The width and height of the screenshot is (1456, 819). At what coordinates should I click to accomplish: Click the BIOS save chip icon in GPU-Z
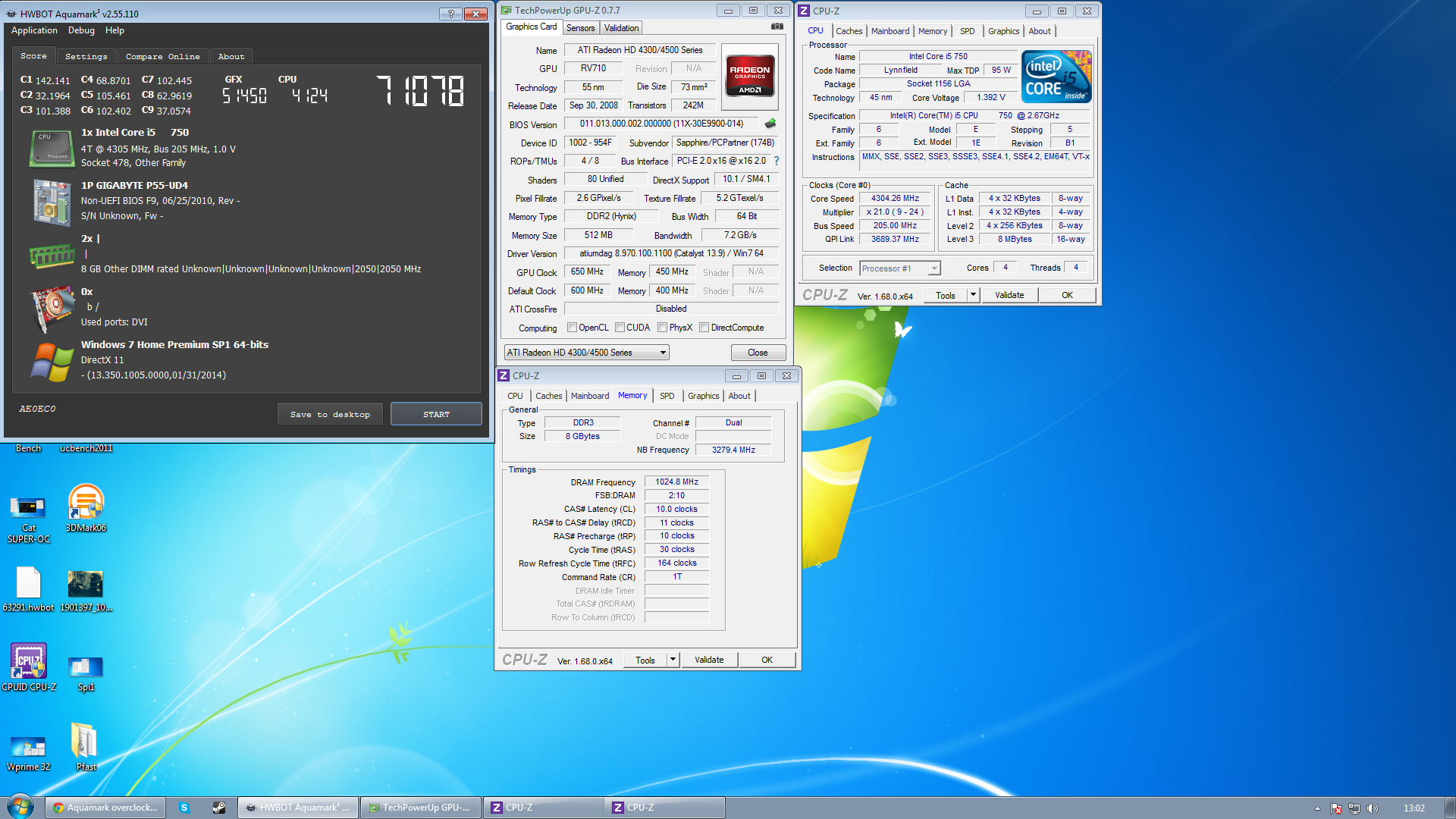[770, 124]
